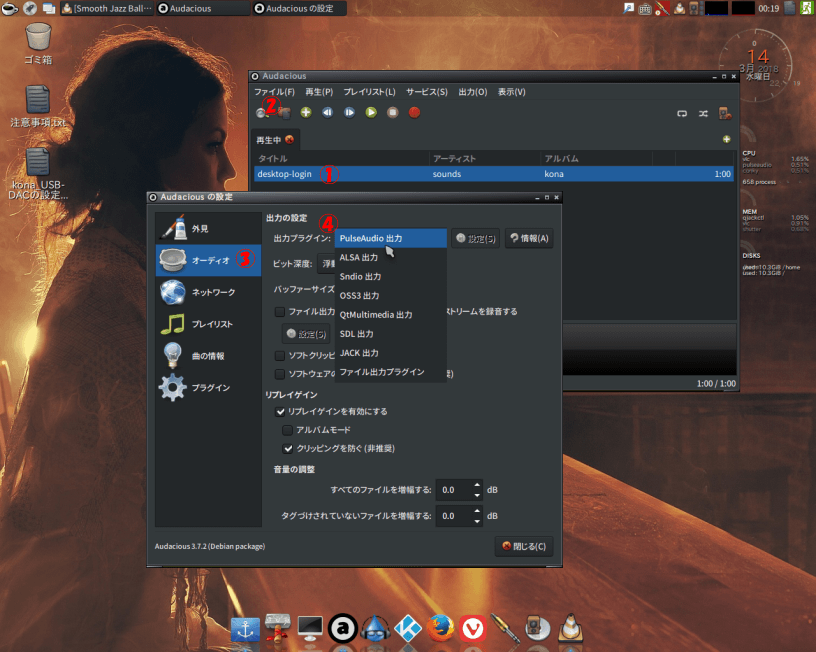Open the ネットワーク settings category
The width and height of the screenshot is (816, 652).
pos(208,292)
